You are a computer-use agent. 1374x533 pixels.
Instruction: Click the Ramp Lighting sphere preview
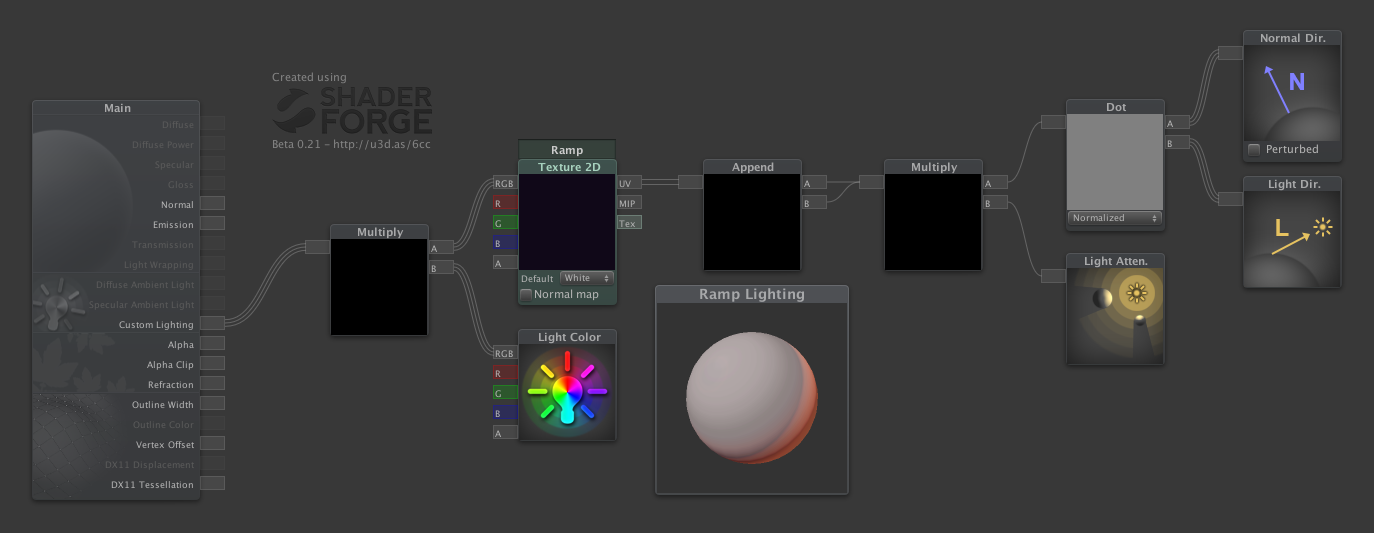(x=751, y=397)
